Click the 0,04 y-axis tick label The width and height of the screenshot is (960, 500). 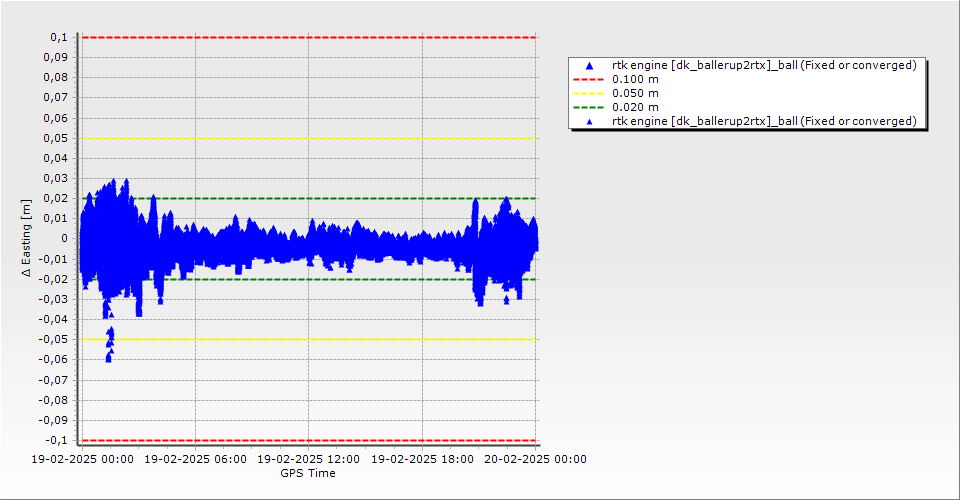click(x=56, y=158)
